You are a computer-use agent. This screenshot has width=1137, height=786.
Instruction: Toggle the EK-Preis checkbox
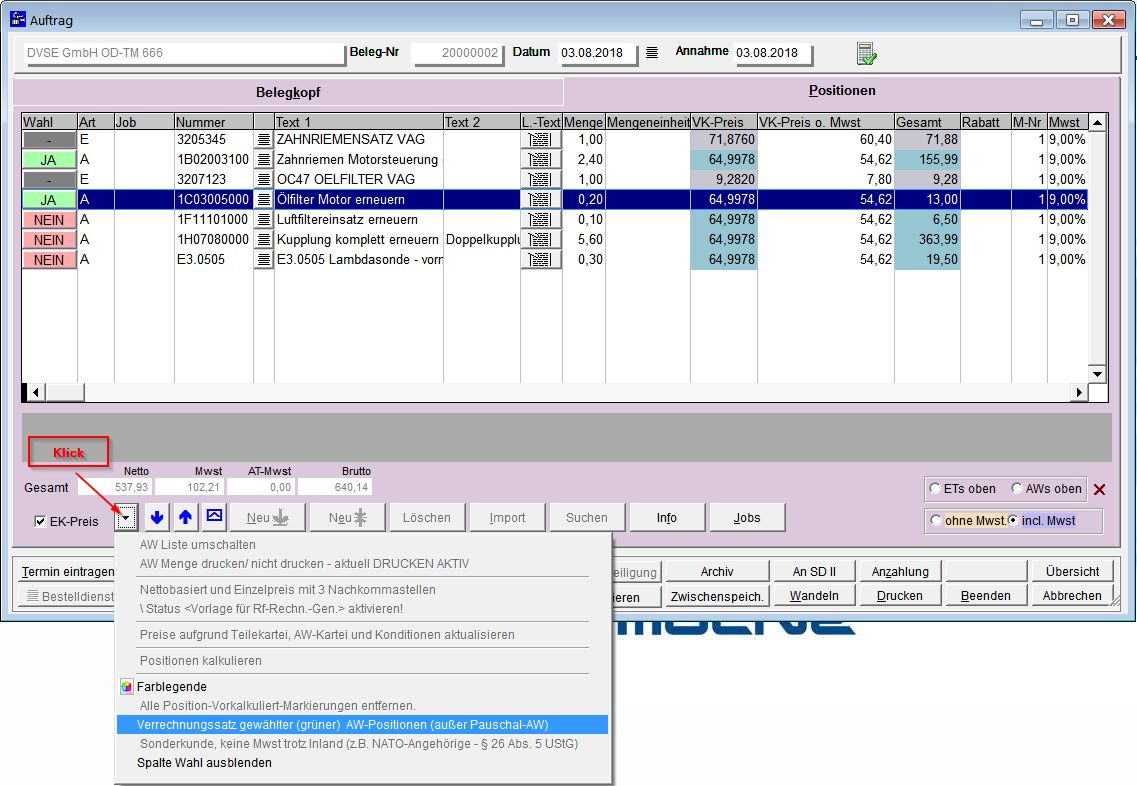pos(40,521)
